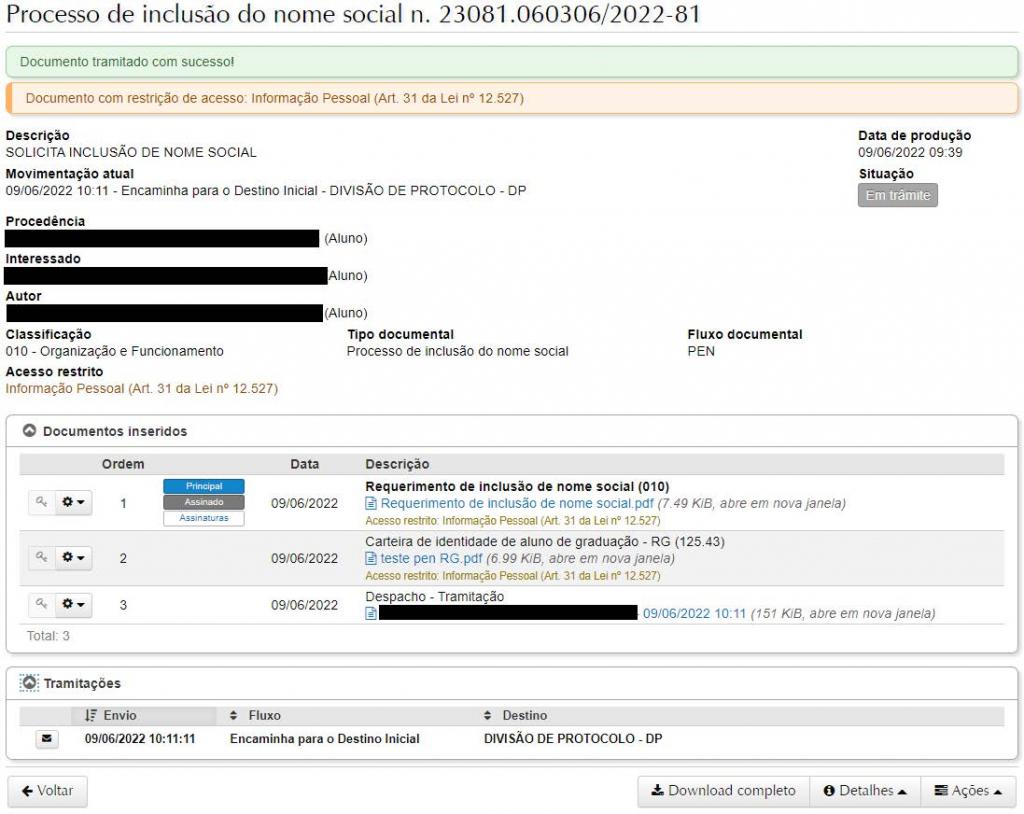
Task: Click the envelope icon in Tramitações row
Action: [47, 739]
